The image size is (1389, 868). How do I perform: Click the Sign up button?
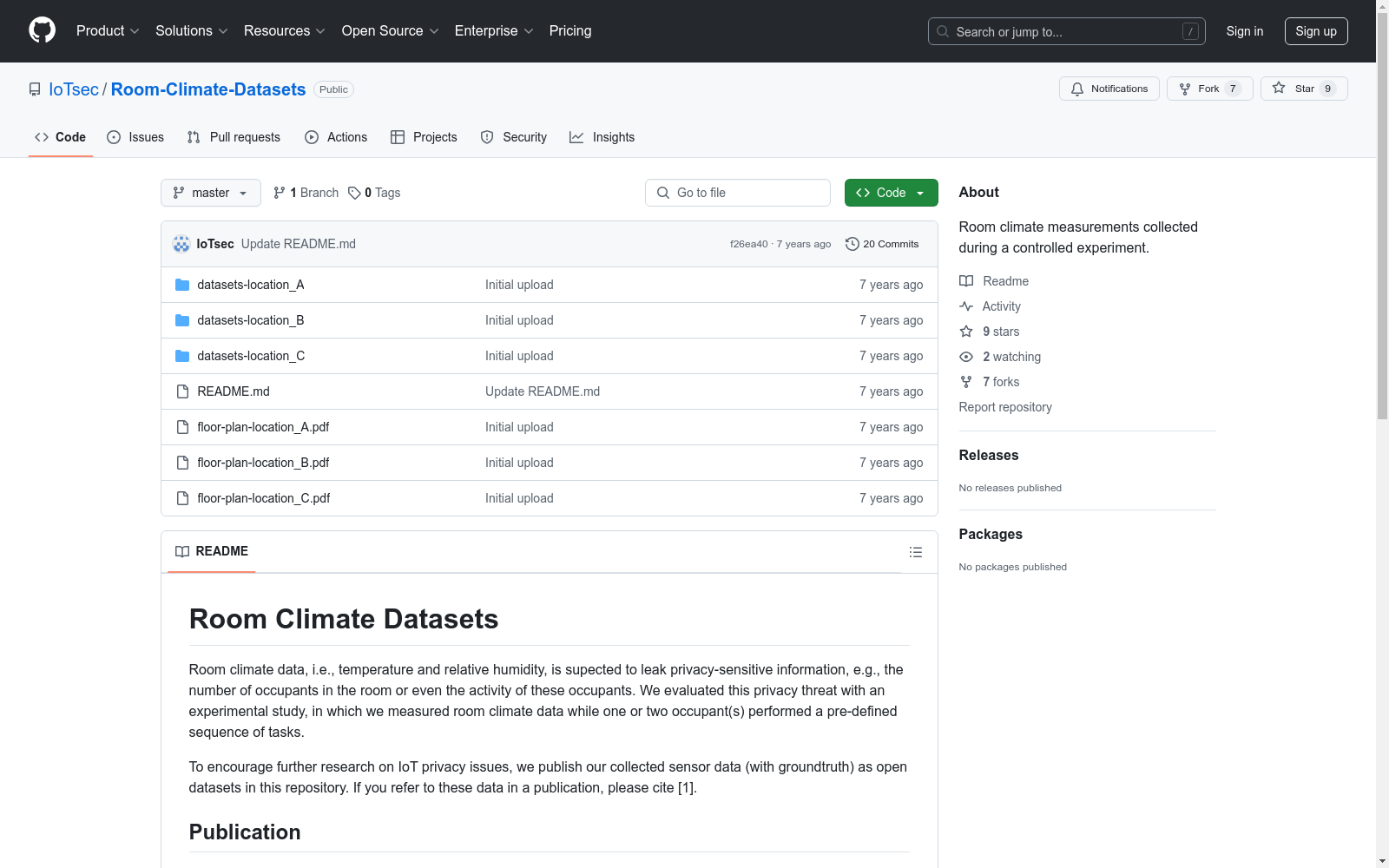[1316, 31]
